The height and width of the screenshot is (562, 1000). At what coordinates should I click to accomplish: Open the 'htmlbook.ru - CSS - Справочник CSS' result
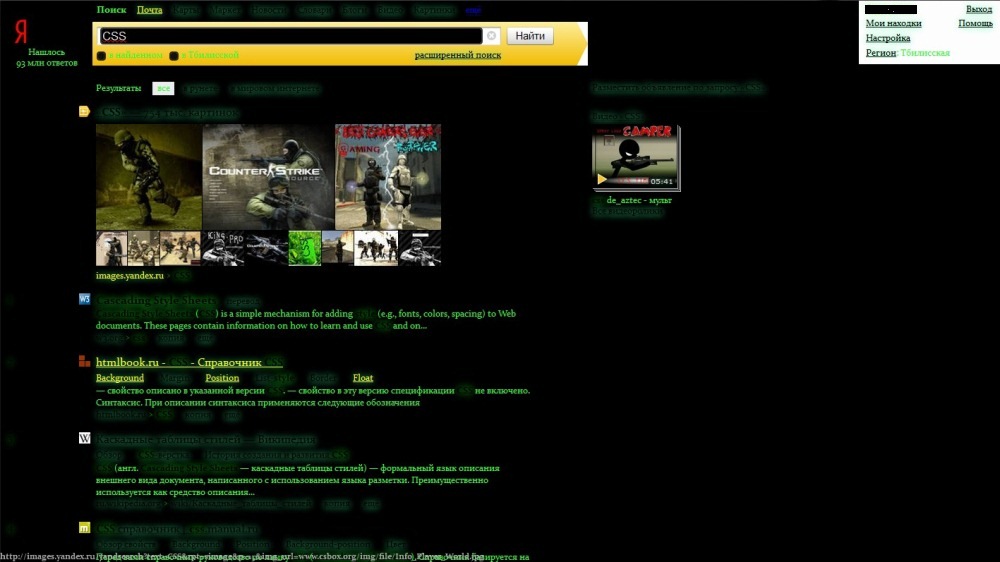(189, 362)
